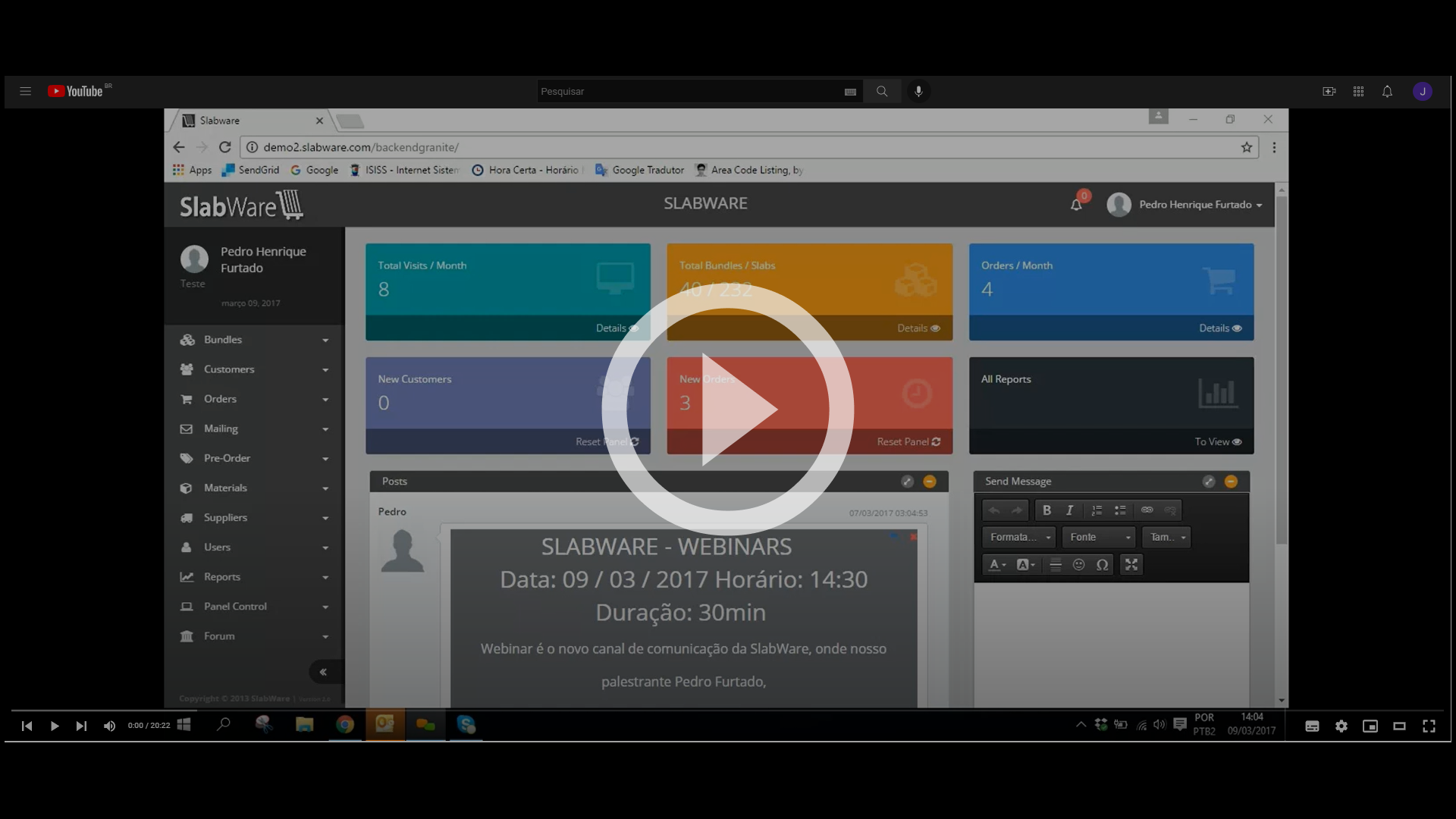This screenshot has height=819, width=1456.
Task: Insert link in message editor
Action: click(x=1147, y=510)
